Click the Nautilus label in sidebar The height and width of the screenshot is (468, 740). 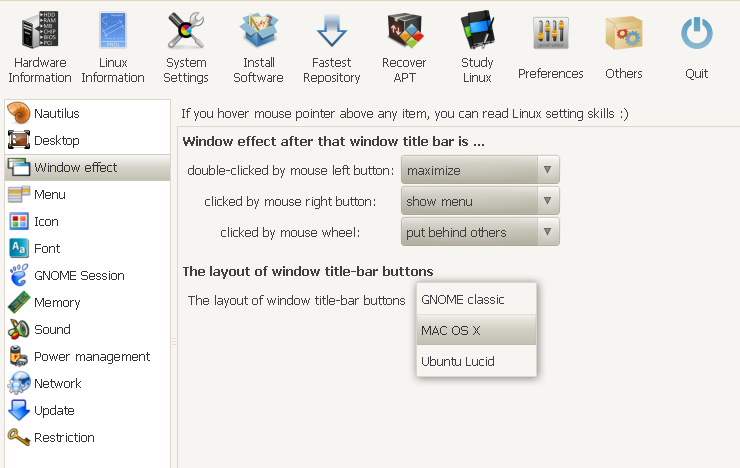coord(57,113)
